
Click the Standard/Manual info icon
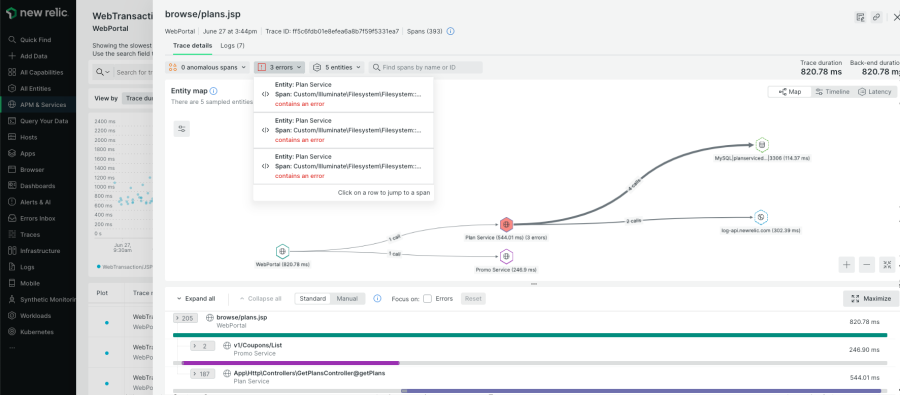[x=377, y=299]
